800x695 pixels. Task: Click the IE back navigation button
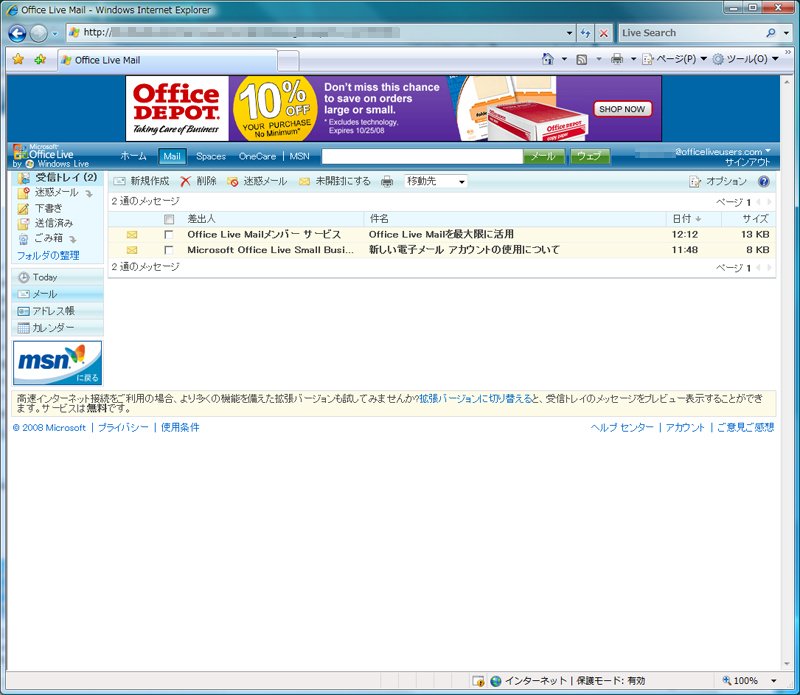point(17,33)
